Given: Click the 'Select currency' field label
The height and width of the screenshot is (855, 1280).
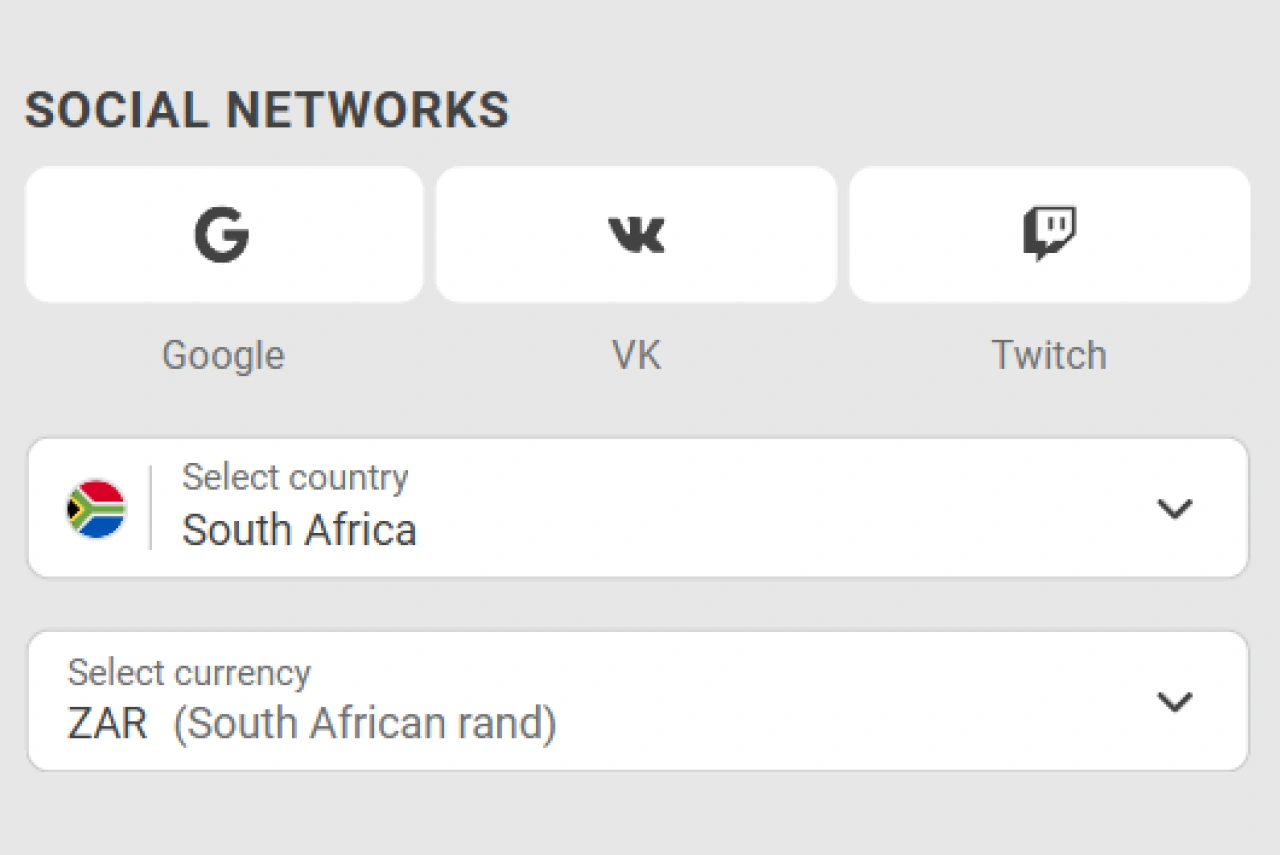Looking at the screenshot, I should [189, 672].
